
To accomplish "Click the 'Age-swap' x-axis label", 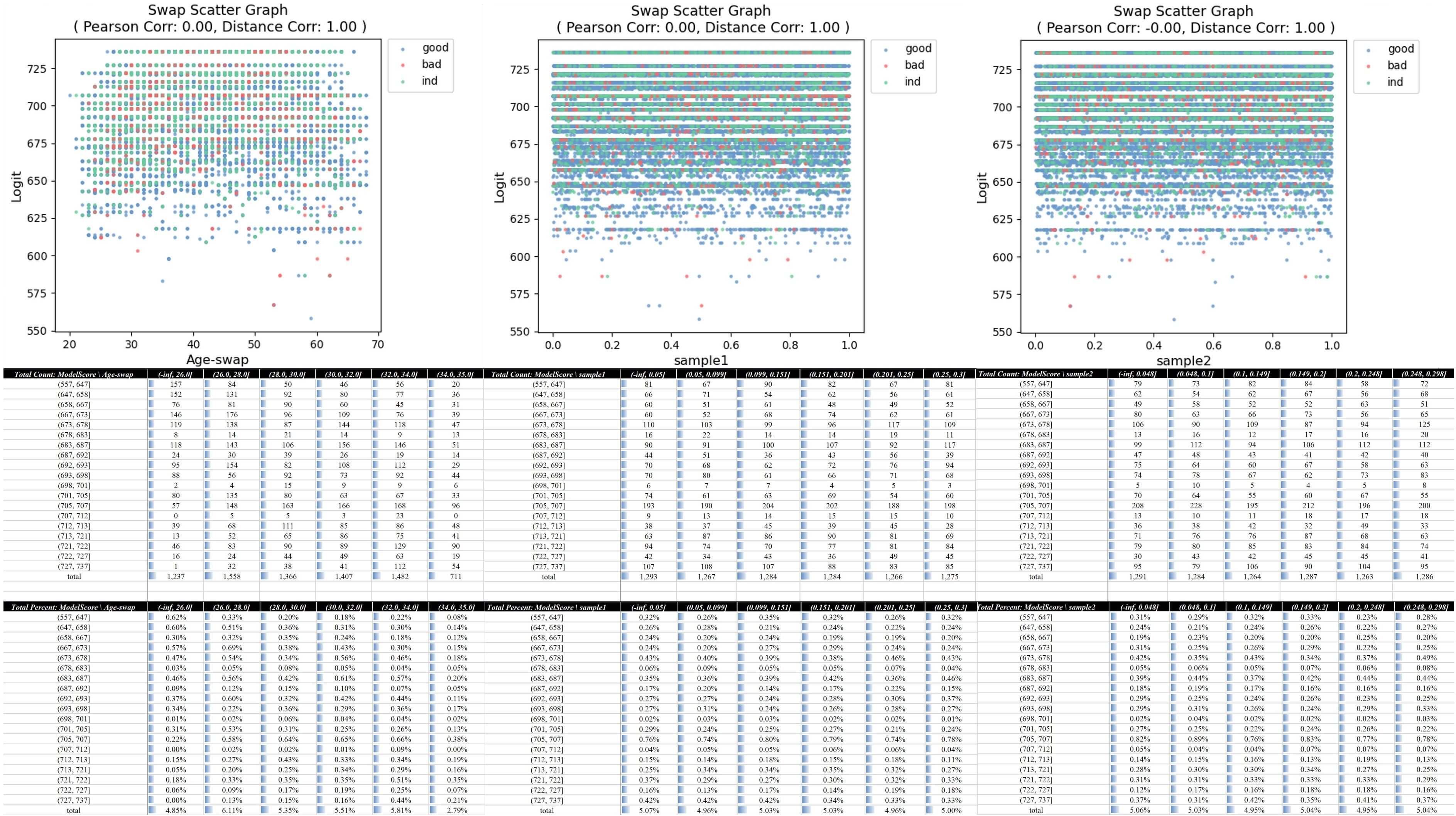I will (x=218, y=360).
